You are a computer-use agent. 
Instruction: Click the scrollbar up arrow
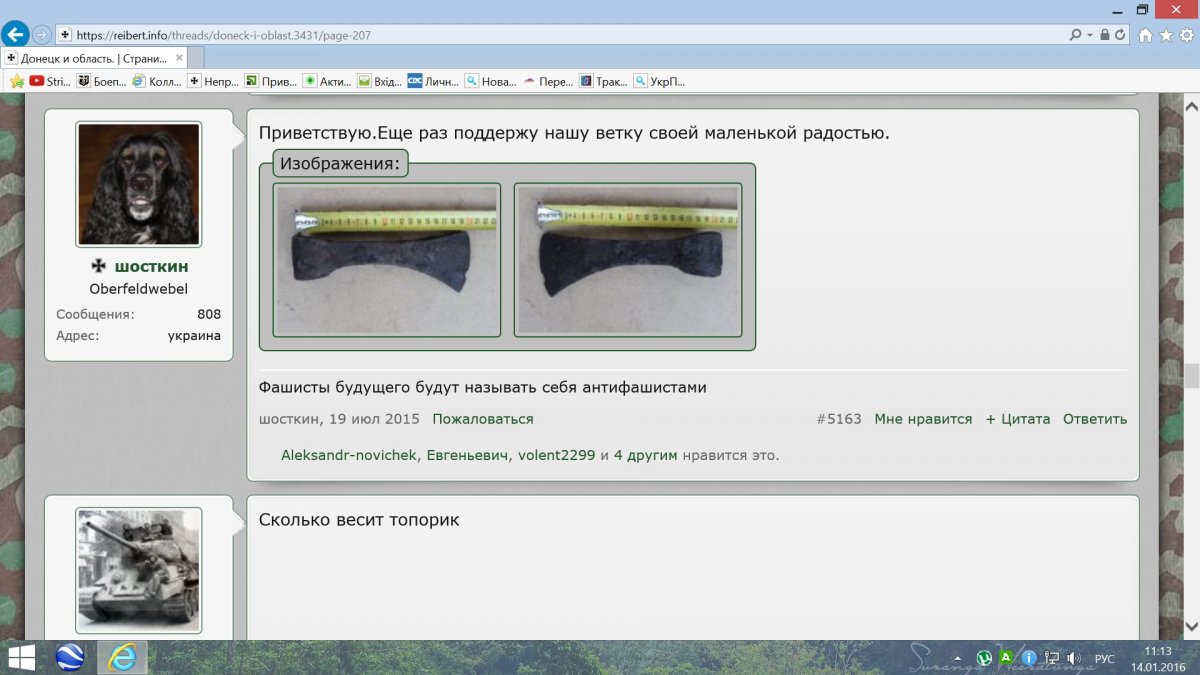tap(1191, 106)
